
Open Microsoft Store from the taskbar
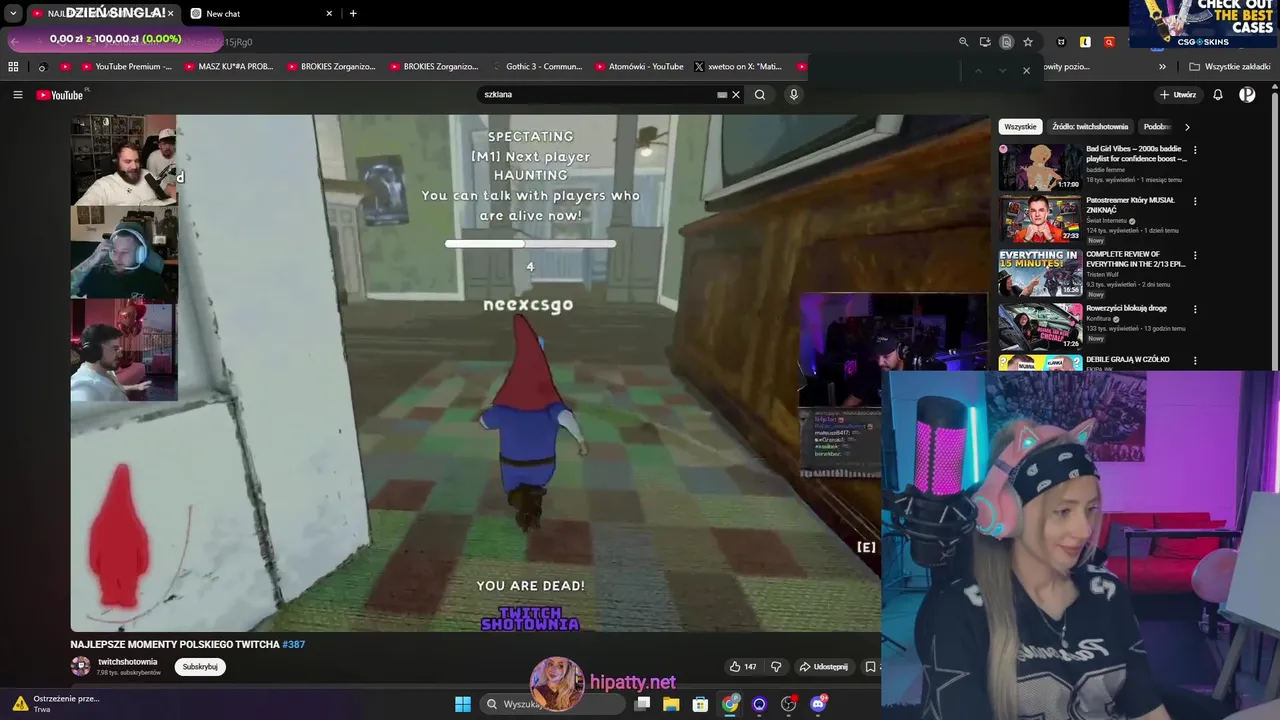pos(700,704)
